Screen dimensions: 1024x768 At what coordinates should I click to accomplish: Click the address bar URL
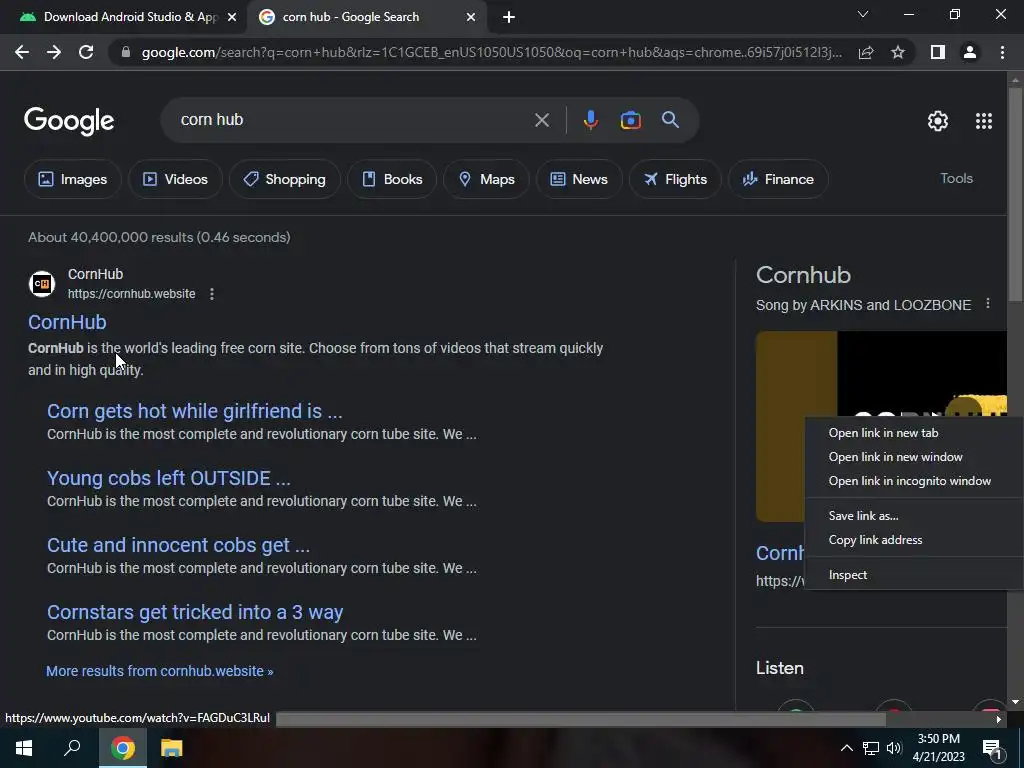click(x=491, y=52)
